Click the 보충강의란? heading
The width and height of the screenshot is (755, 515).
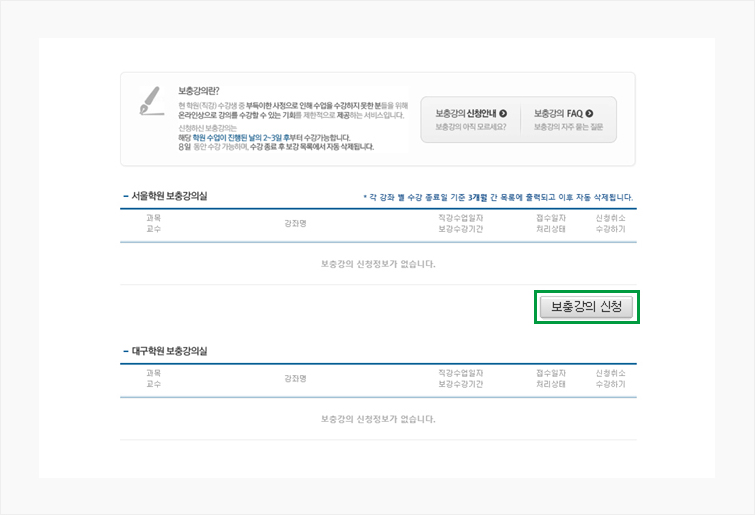(199, 90)
